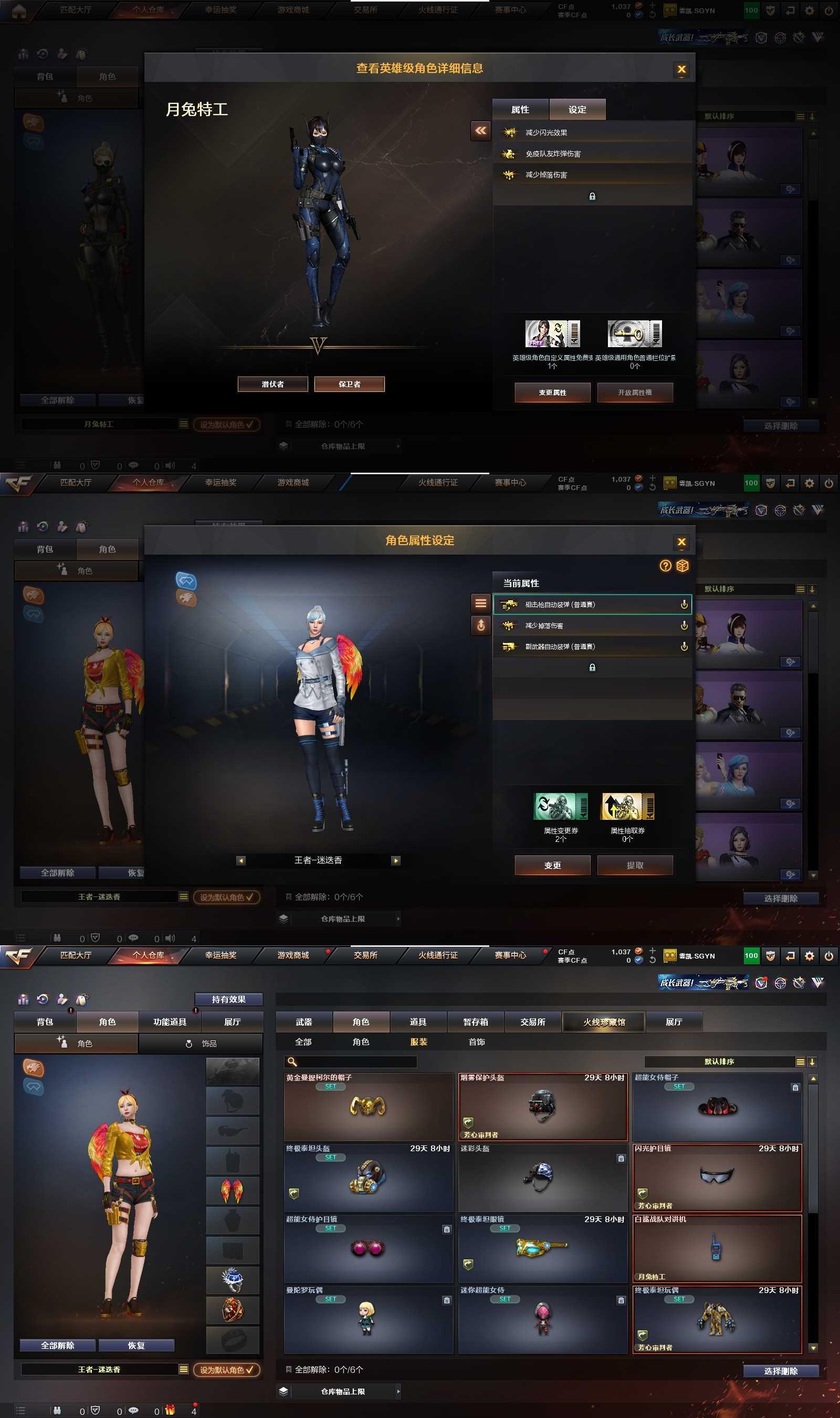The height and width of the screenshot is (1418, 840).
Task: Select the 全部 filter tab
Action: point(303,1041)
